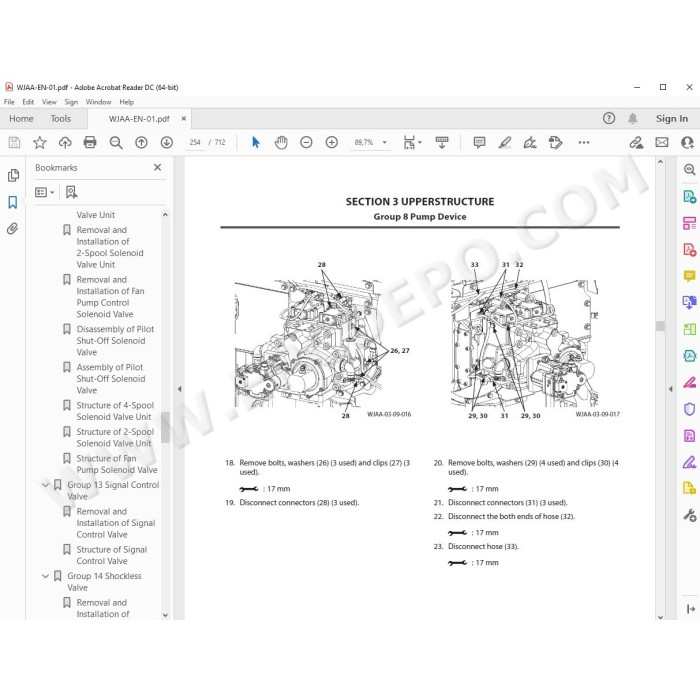Open Assembly of Pilot Shut-Off Solenoid Valve bookmark
700x700 pixels.
pos(111,379)
